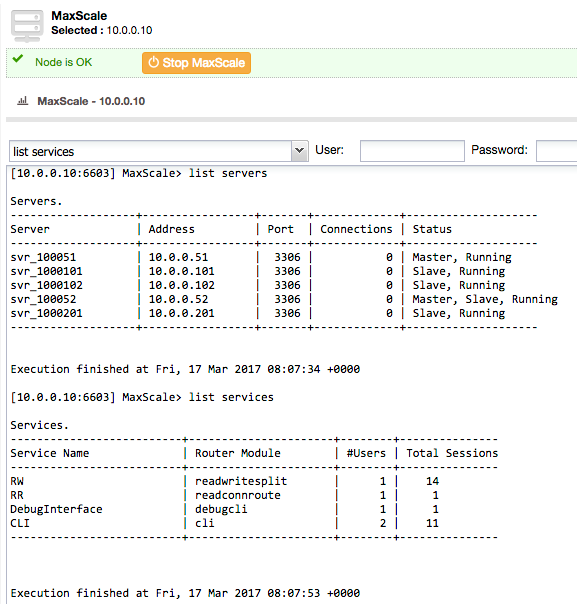The height and width of the screenshot is (604, 577).
Task: Click the 'Node is OK' status text
Action: tap(64, 62)
